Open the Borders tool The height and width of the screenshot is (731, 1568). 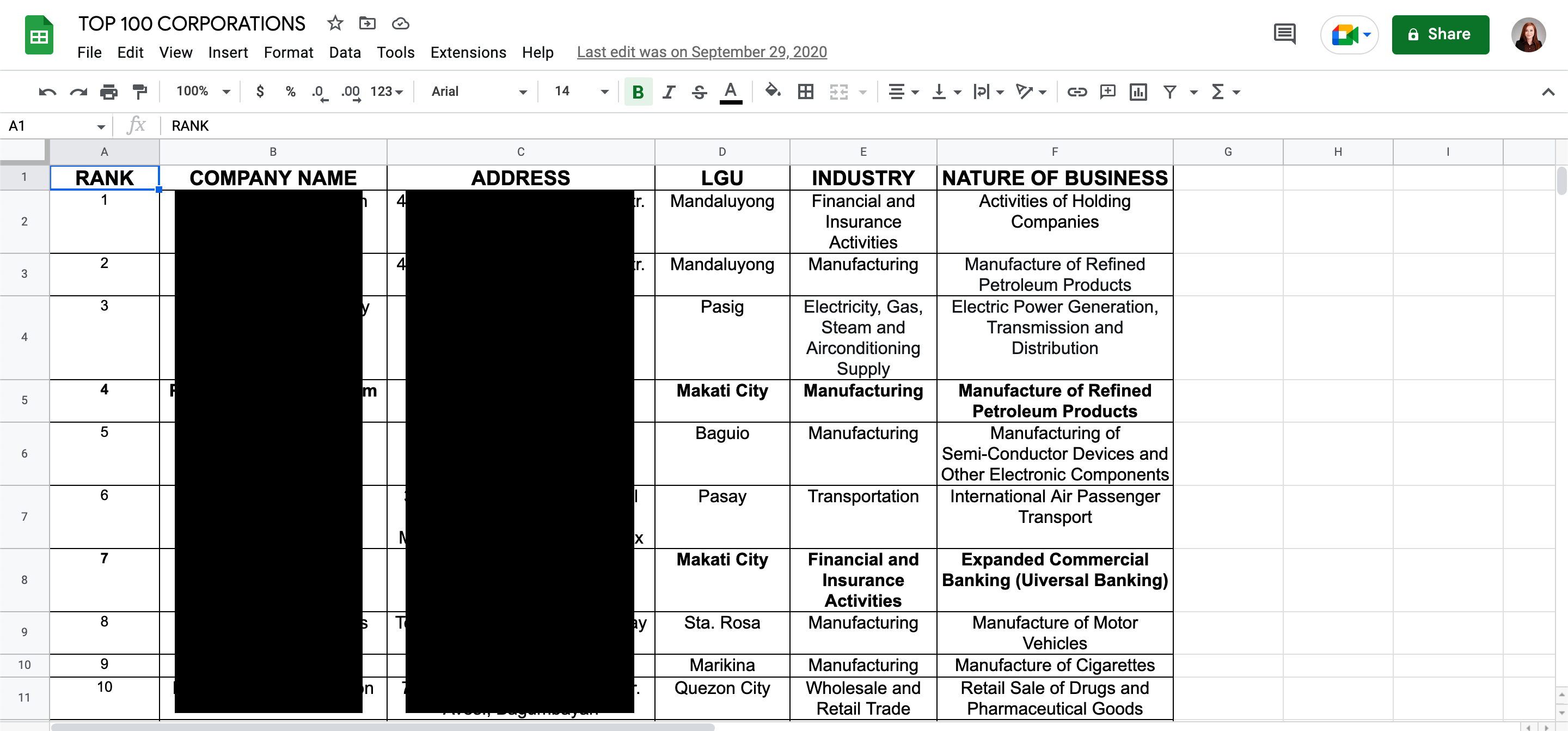point(805,92)
